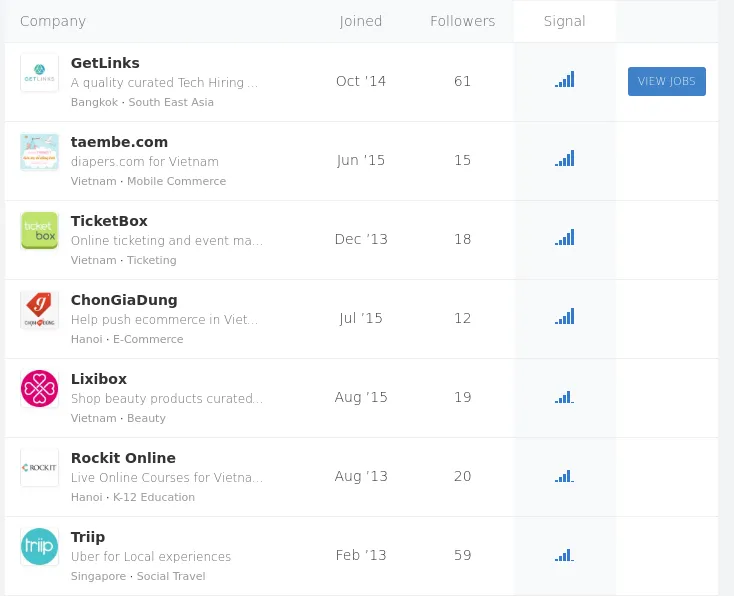
Task: Click the Triip teal logo
Action: coord(39,547)
